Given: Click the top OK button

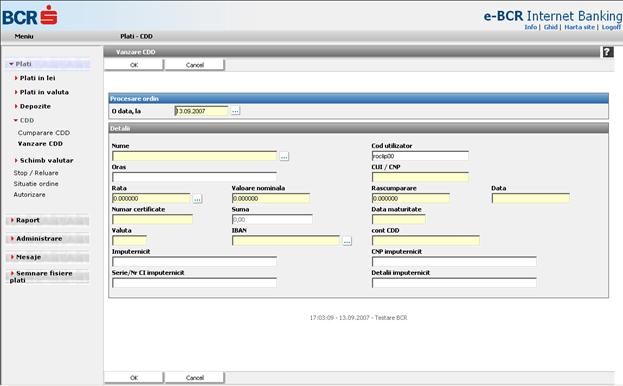Looking at the screenshot, I should pos(134,65).
